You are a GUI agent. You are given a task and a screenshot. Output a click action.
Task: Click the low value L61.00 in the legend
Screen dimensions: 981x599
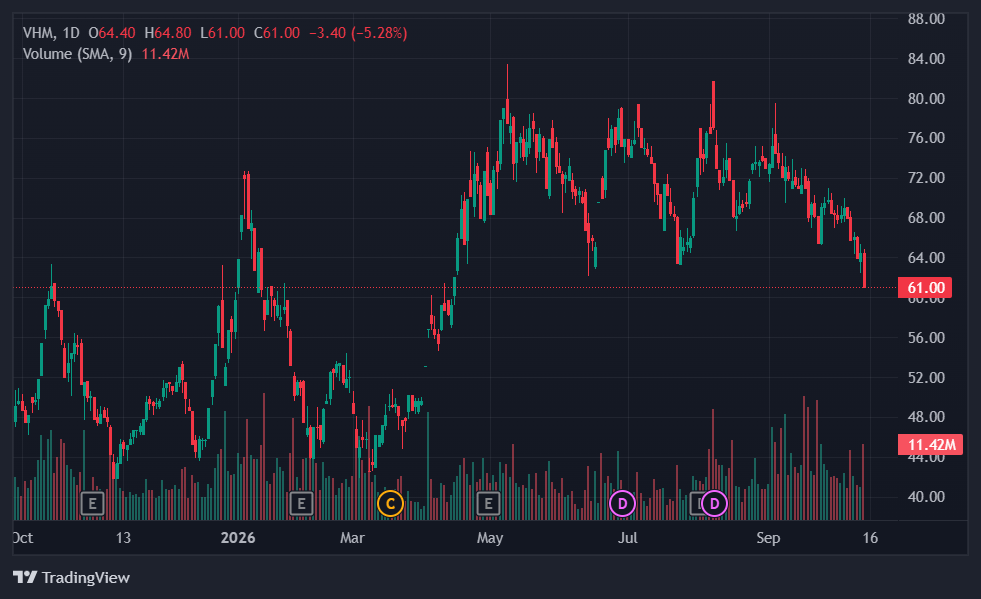click(223, 33)
